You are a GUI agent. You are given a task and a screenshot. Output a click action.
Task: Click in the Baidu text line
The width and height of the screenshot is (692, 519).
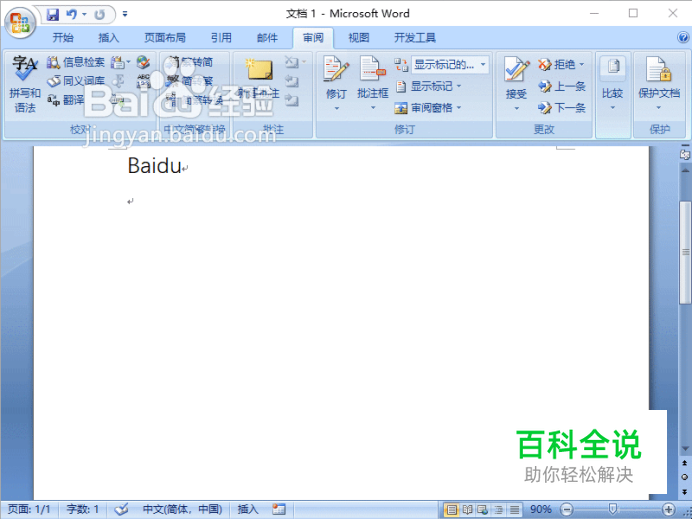pyautogui.click(x=154, y=166)
